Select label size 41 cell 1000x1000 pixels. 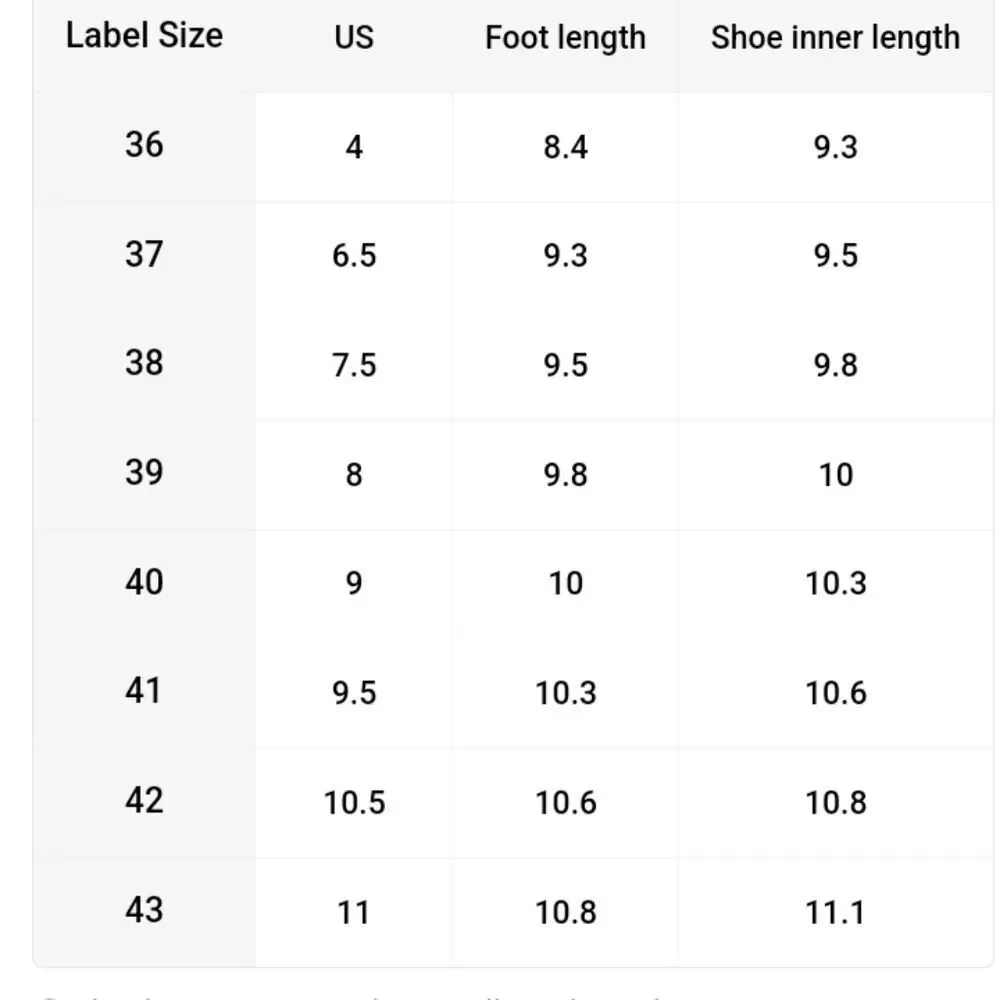pos(144,691)
